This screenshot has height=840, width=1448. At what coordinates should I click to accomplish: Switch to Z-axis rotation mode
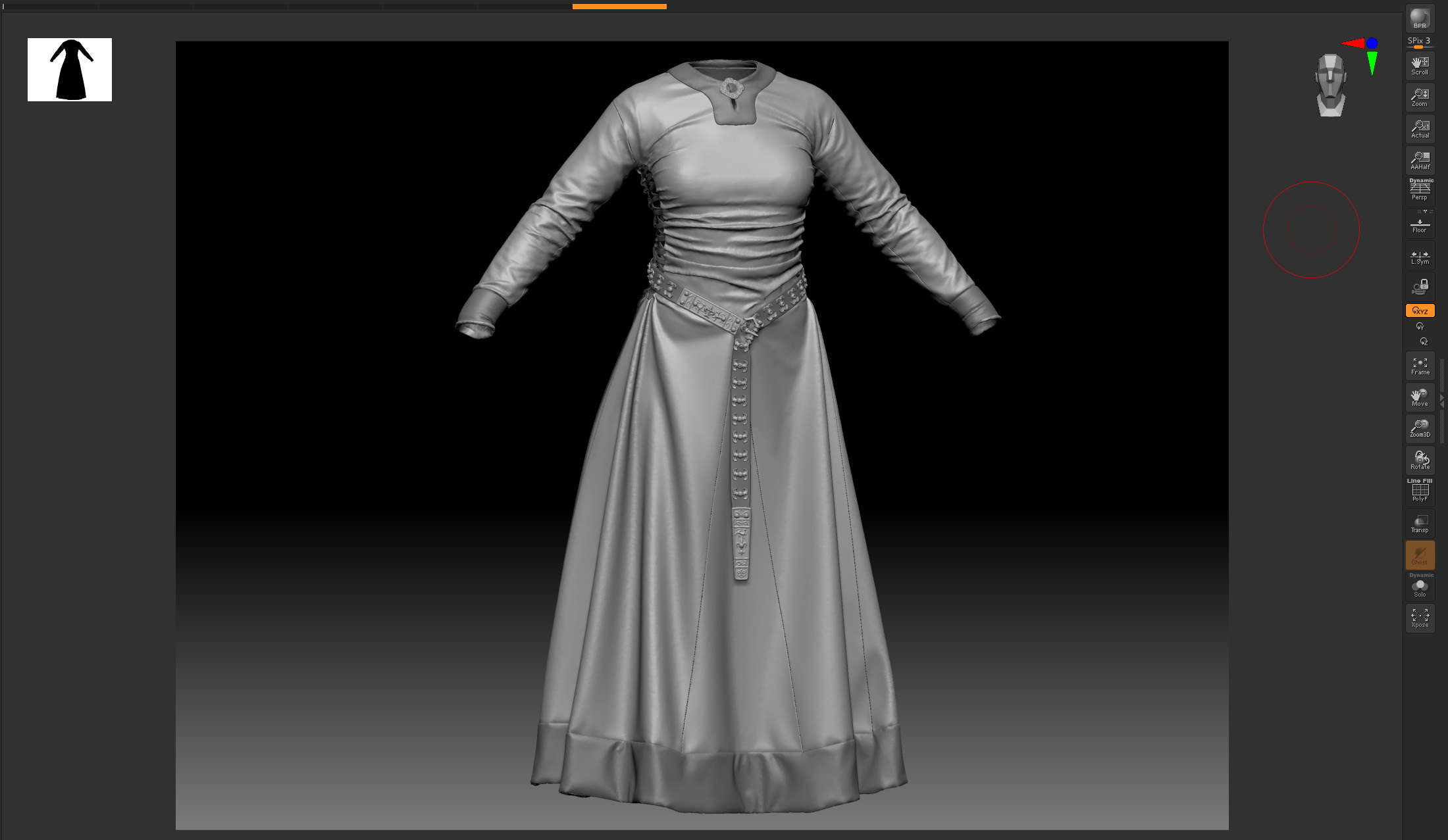tap(1424, 341)
